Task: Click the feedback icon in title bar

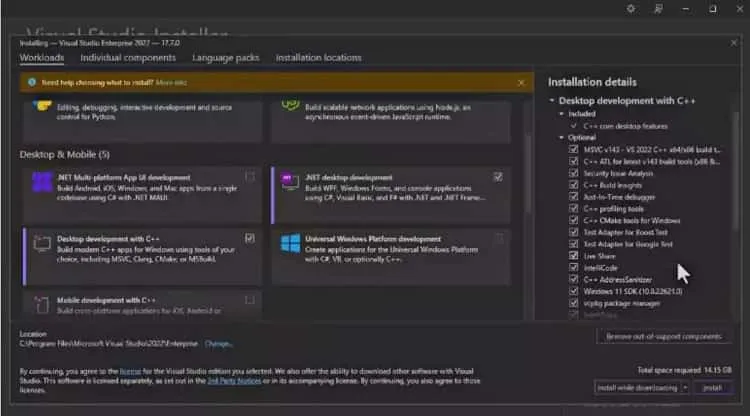Action: click(659, 9)
